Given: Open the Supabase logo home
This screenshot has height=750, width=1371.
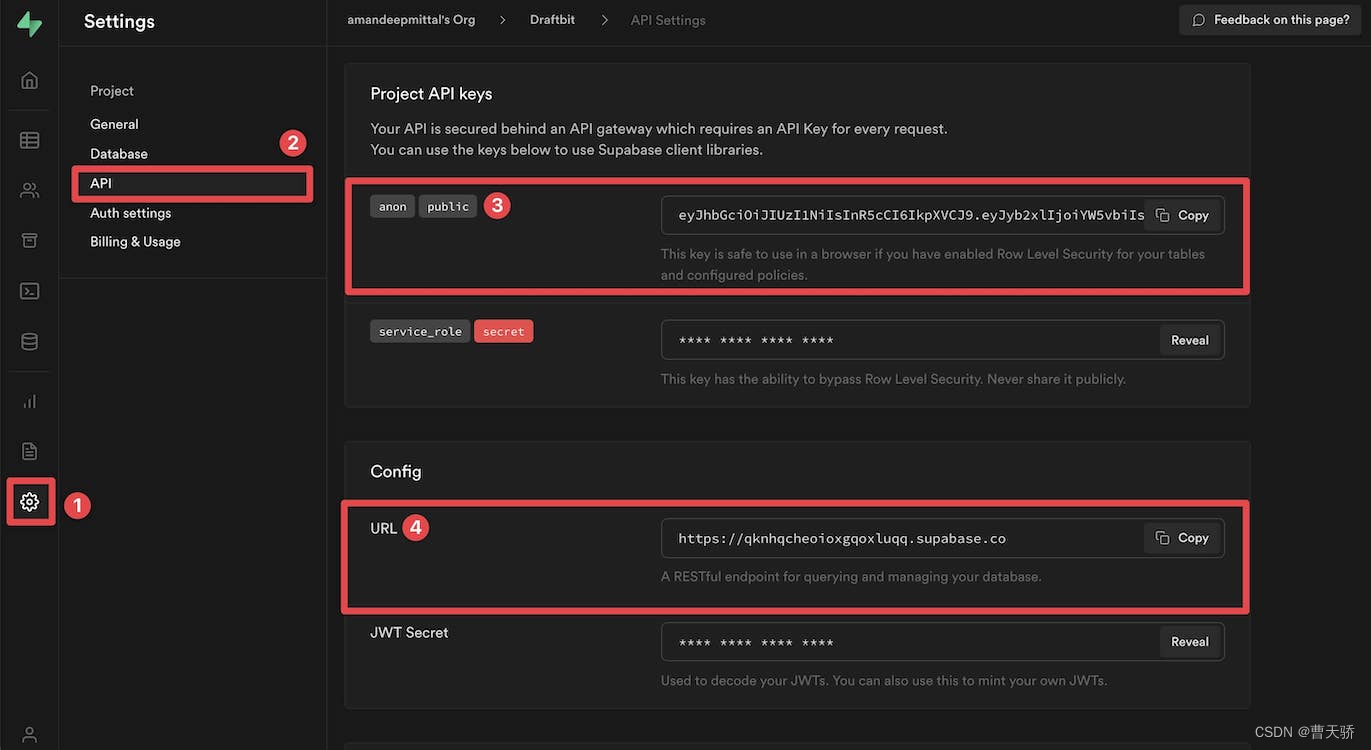Looking at the screenshot, I should pyautogui.click(x=30, y=24).
